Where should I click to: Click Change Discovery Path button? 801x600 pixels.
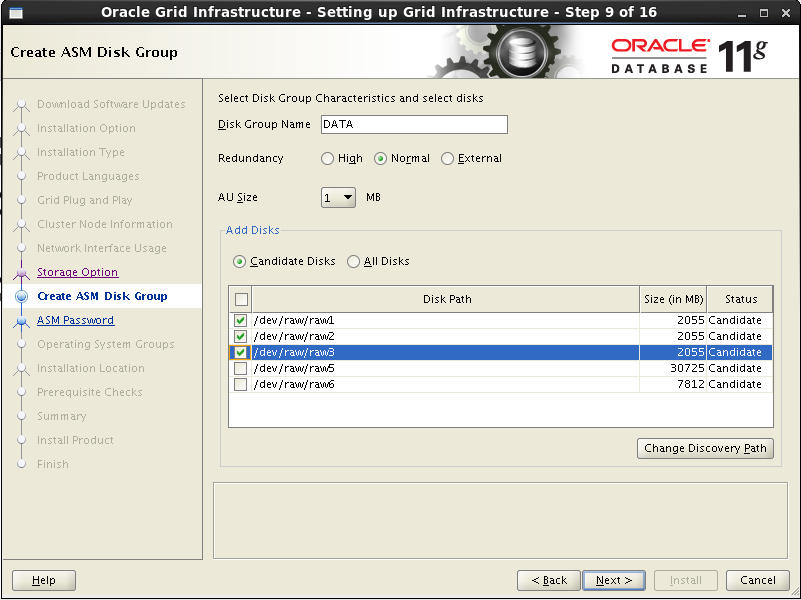pos(705,448)
